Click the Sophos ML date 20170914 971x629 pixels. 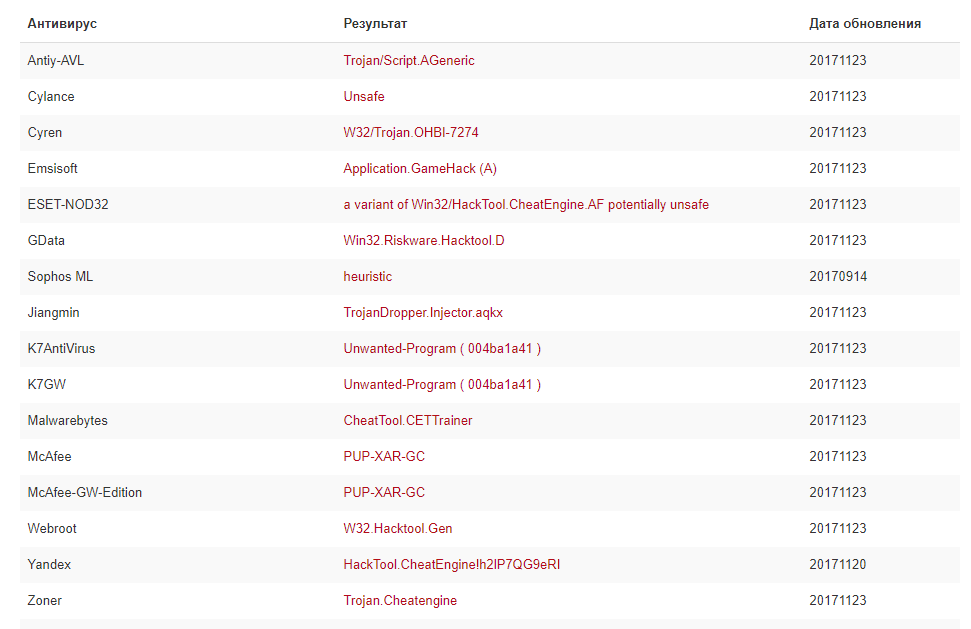tap(838, 277)
